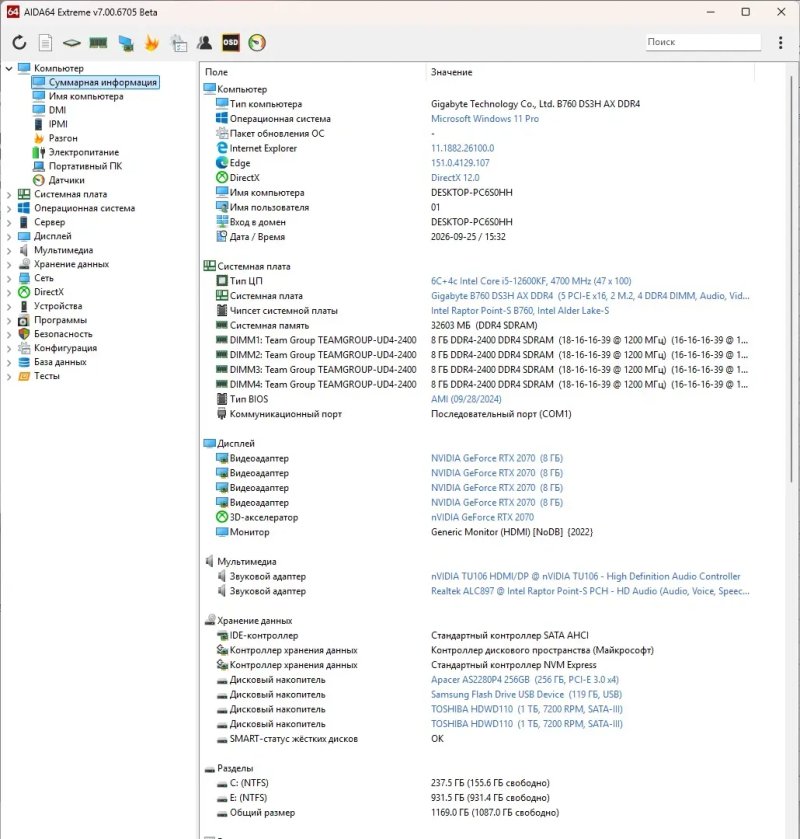Click the Refresh toolbar icon
The width and height of the screenshot is (800, 839).
(x=19, y=43)
